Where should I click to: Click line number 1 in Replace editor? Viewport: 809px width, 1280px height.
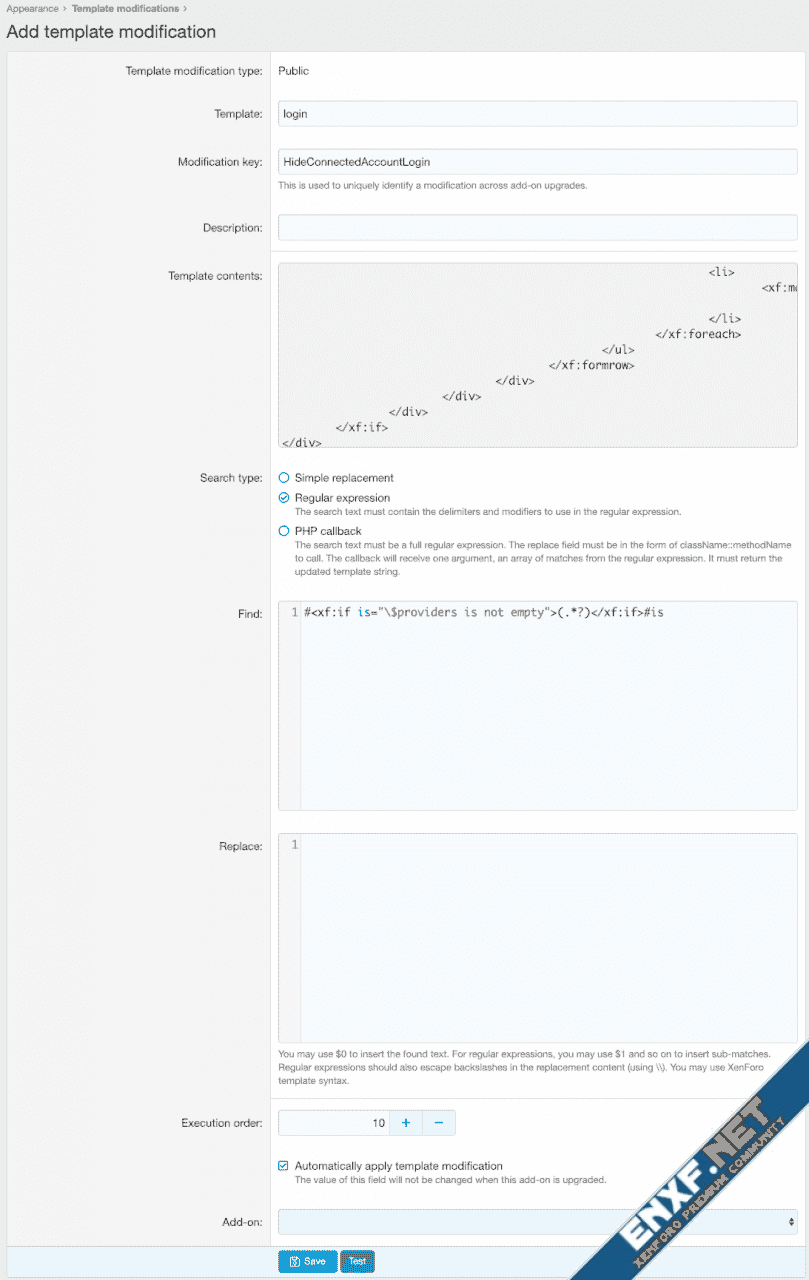293,845
